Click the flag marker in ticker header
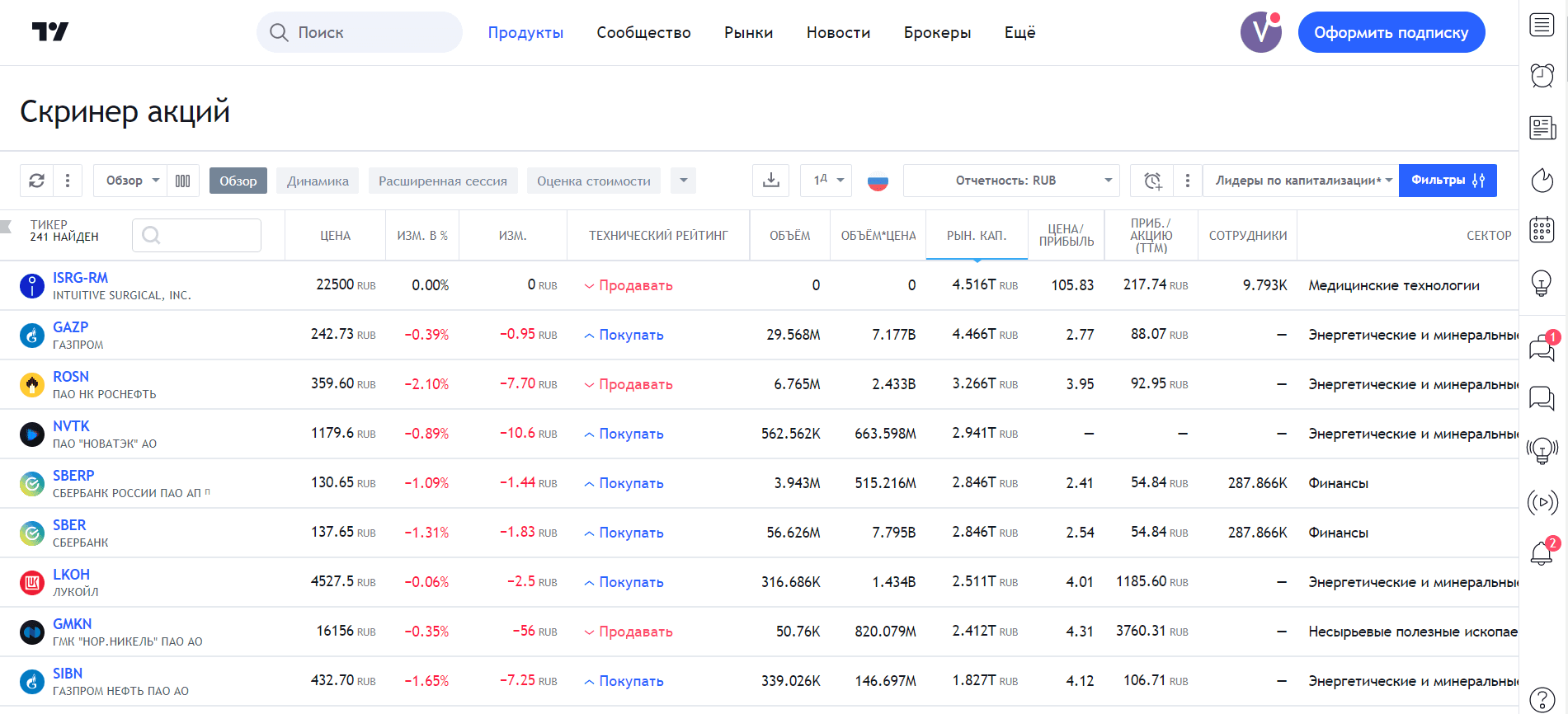This screenshot has height=714, width=1568. [x=6, y=227]
